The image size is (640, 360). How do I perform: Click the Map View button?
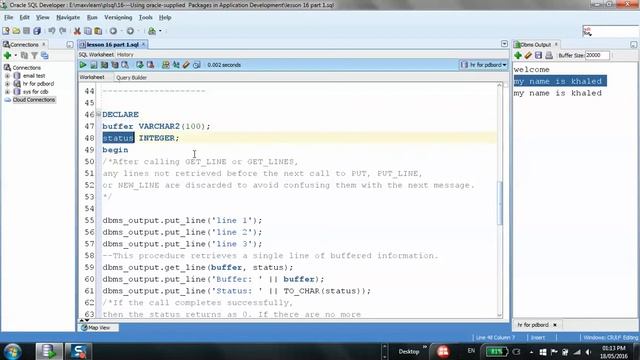tap(99, 327)
